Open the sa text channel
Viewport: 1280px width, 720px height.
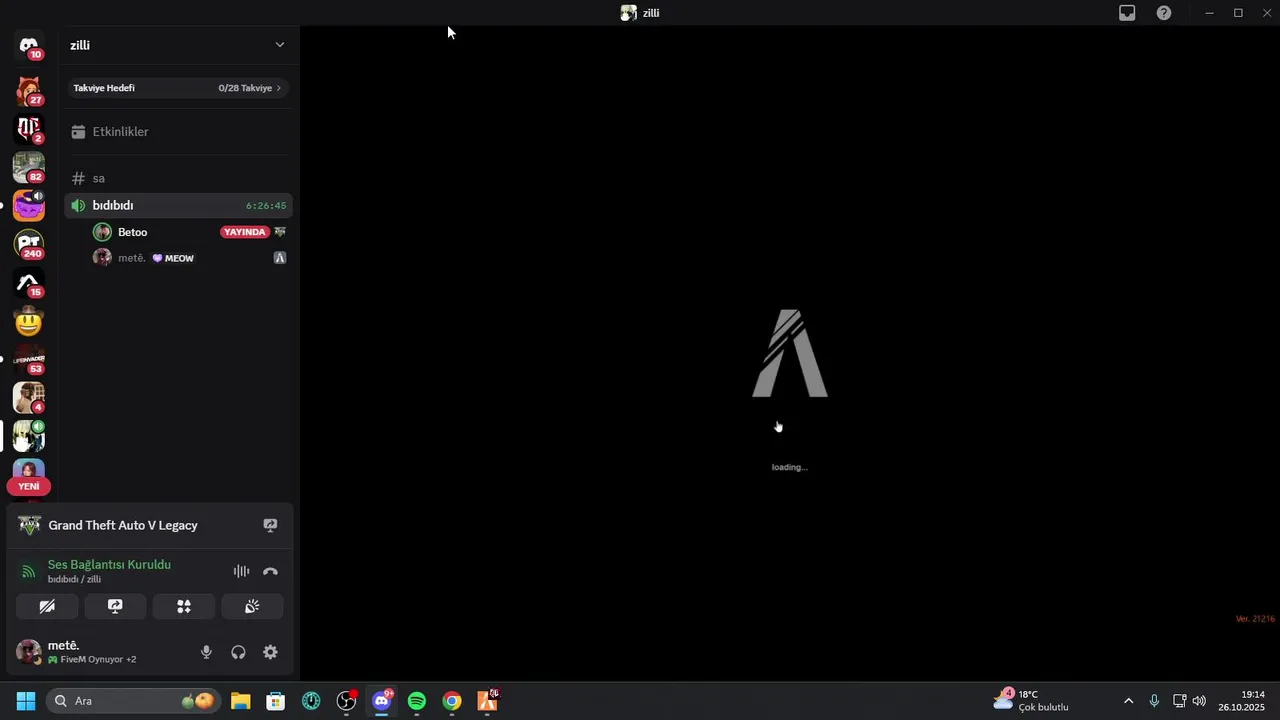[x=178, y=178]
